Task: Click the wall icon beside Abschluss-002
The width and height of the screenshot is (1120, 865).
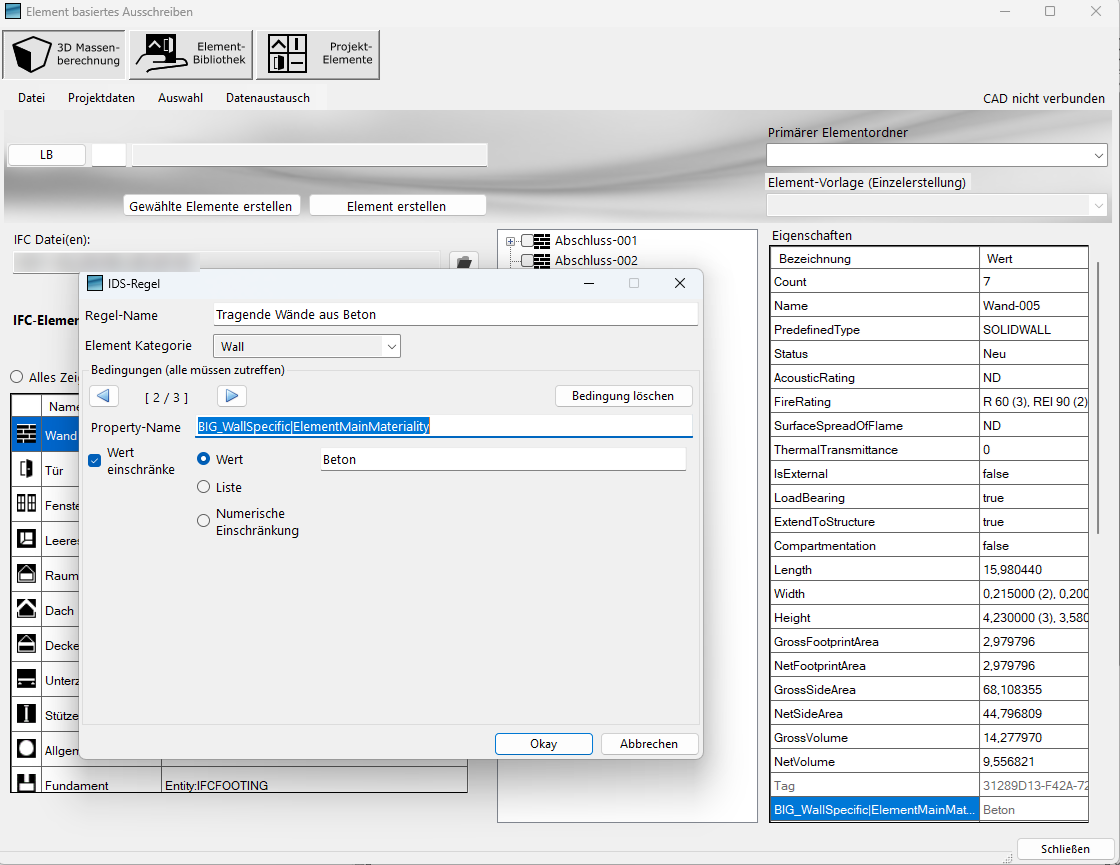Action: (x=542, y=261)
